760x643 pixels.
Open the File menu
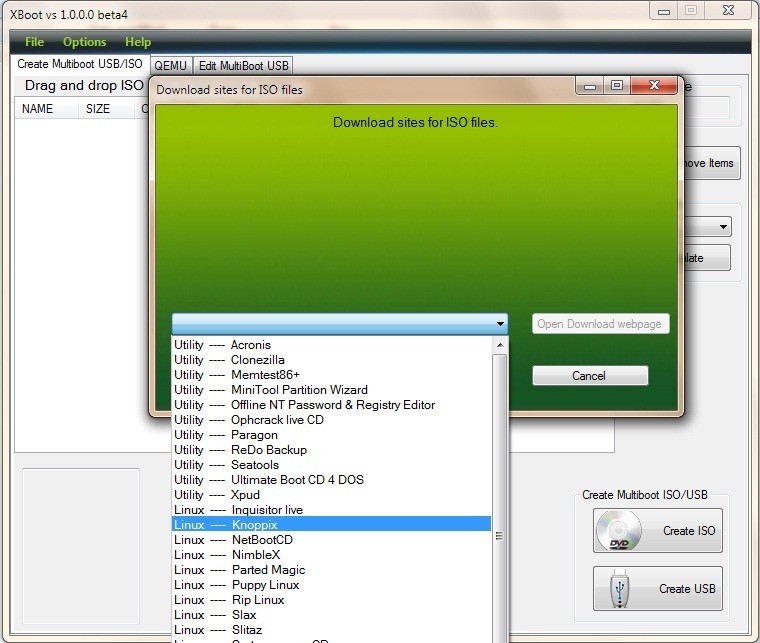34,42
